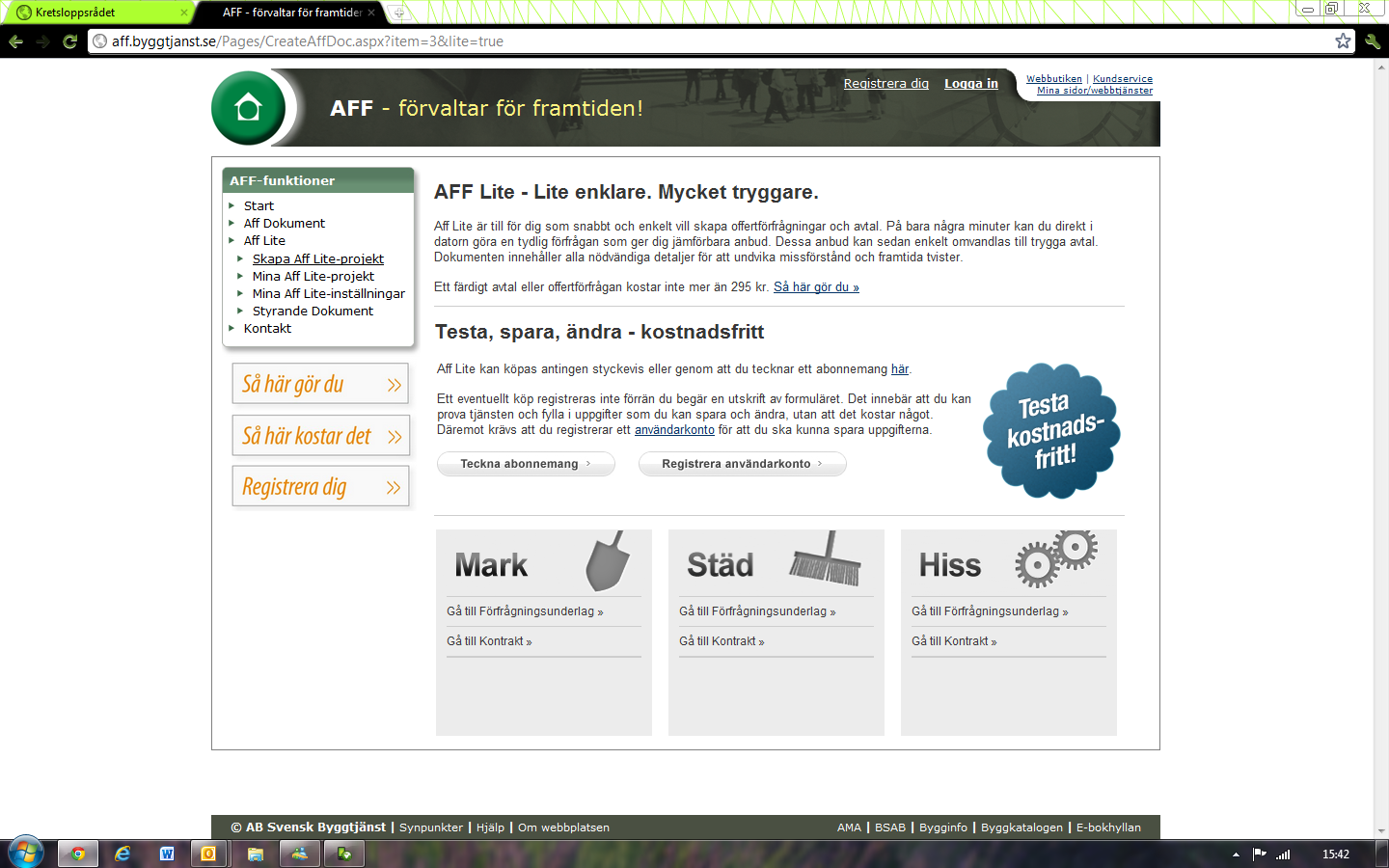Bookmark page with the star icon
The image size is (1389, 868).
1343,41
